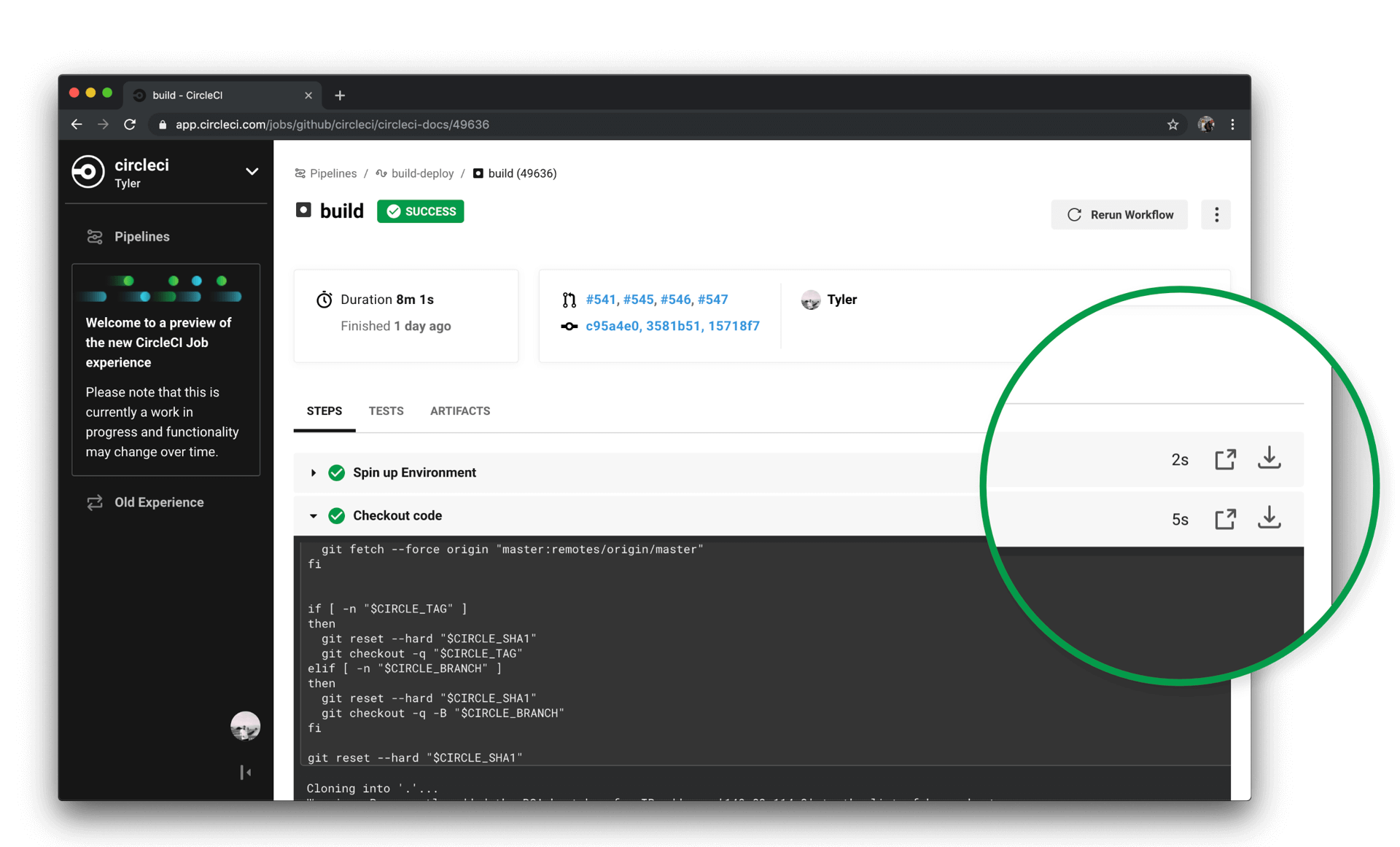Viewport: 1400px width, 847px height.
Task: Click the Duration 8m 1s text
Action: [x=387, y=300]
